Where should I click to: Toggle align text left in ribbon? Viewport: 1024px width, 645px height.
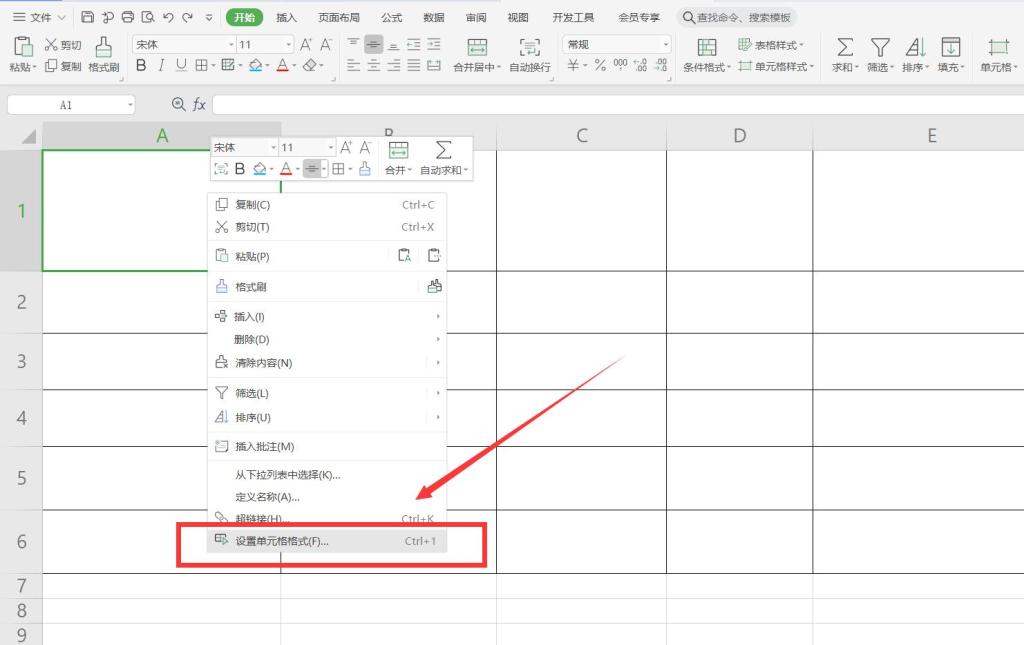(x=353, y=65)
